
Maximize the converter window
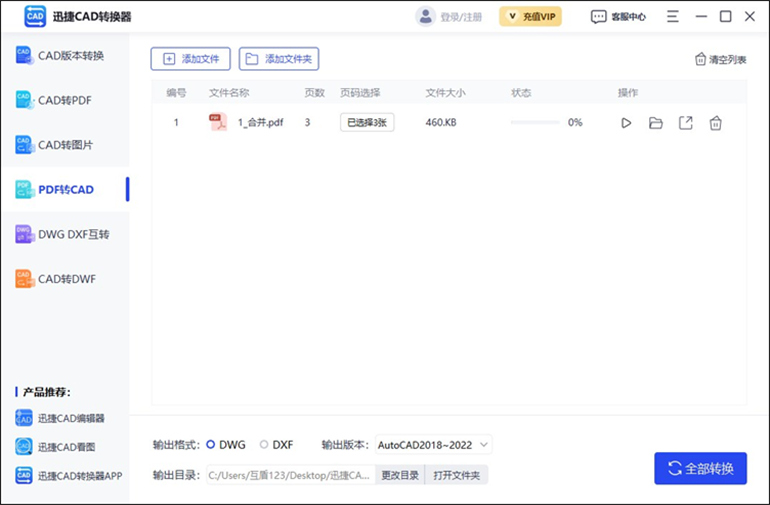pos(725,17)
